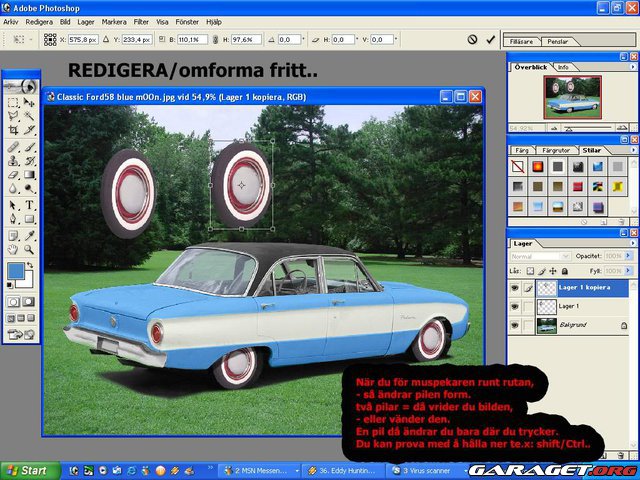The image size is (640, 480).
Task: Click the blue foreground color swatch
Action: 16,271
